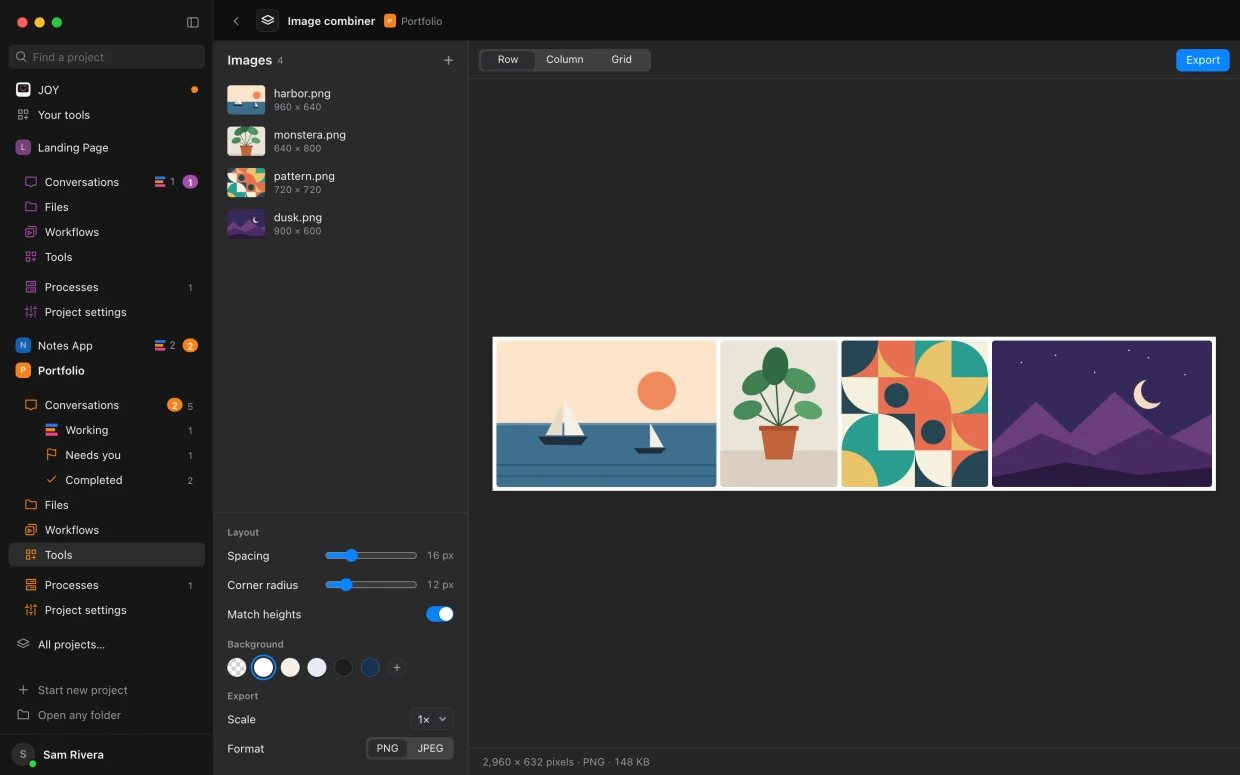This screenshot has width=1240, height=775.
Task: Click the Spacing slider
Action: (371, 555)
